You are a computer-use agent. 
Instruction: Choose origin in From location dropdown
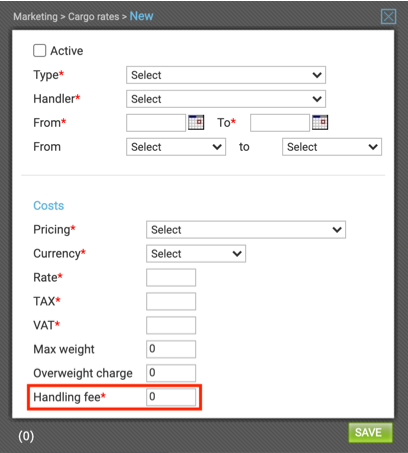pos(176,147)
